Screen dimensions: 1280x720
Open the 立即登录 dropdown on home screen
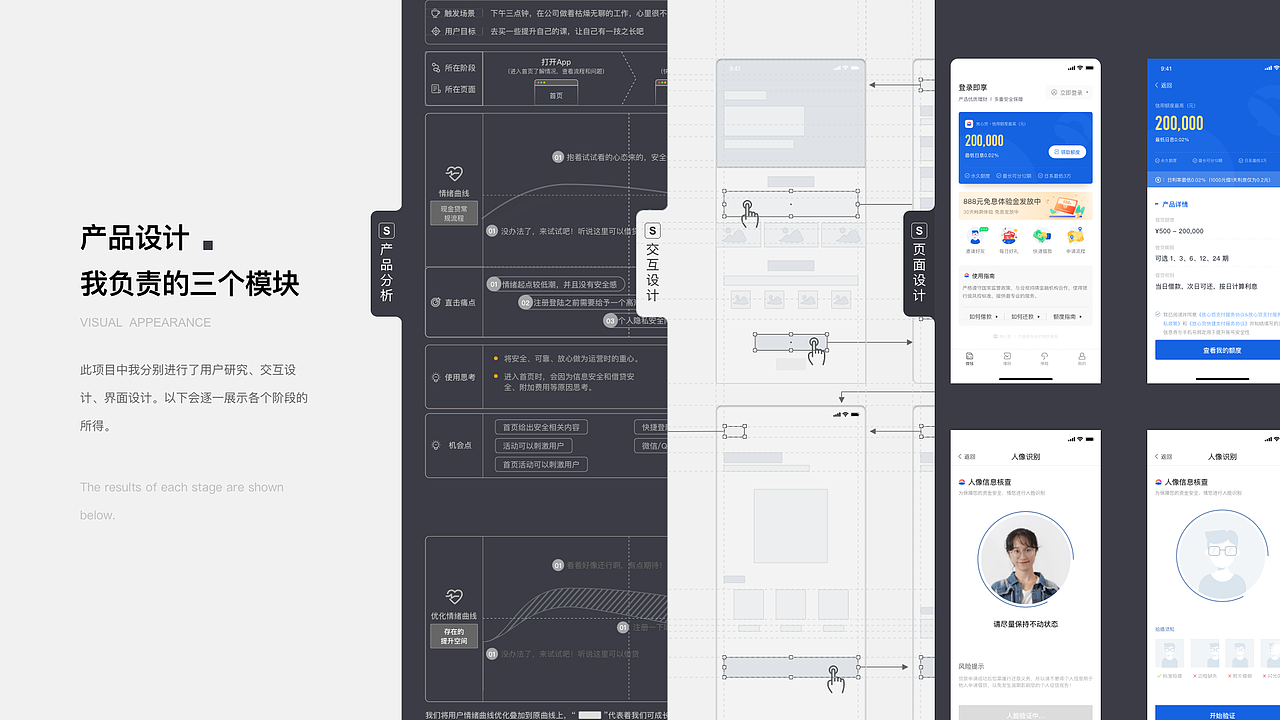(x=1068, y=92)
